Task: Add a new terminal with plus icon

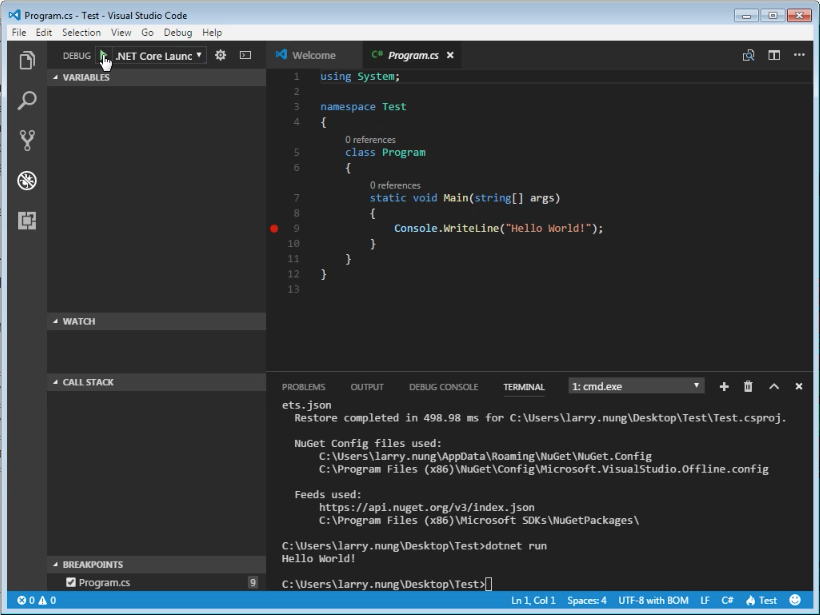Action: pos(724,386)
